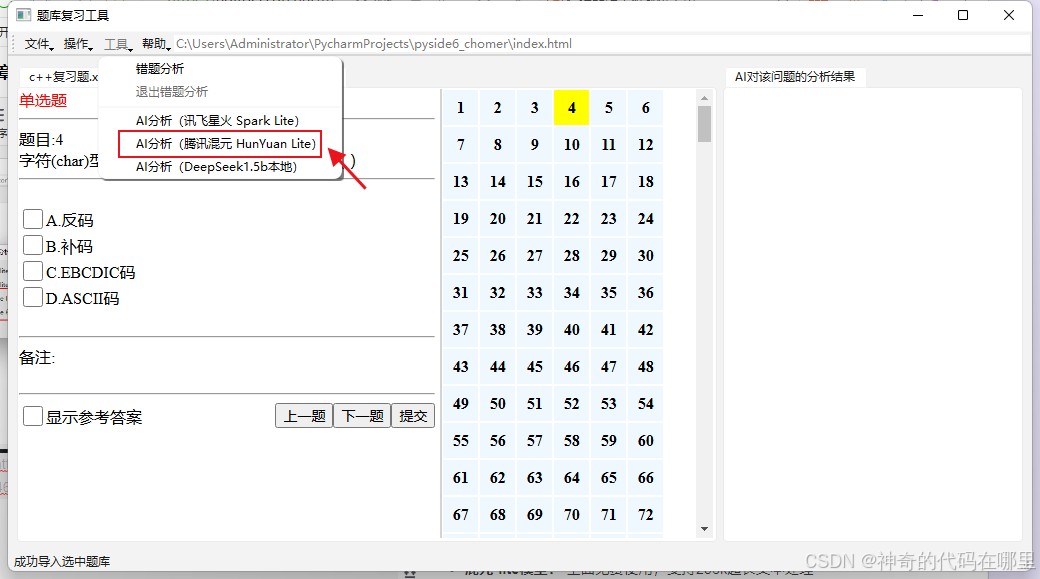Click the 题库复习工具 window icon
1040x579 pixels.
pos(24,15)
